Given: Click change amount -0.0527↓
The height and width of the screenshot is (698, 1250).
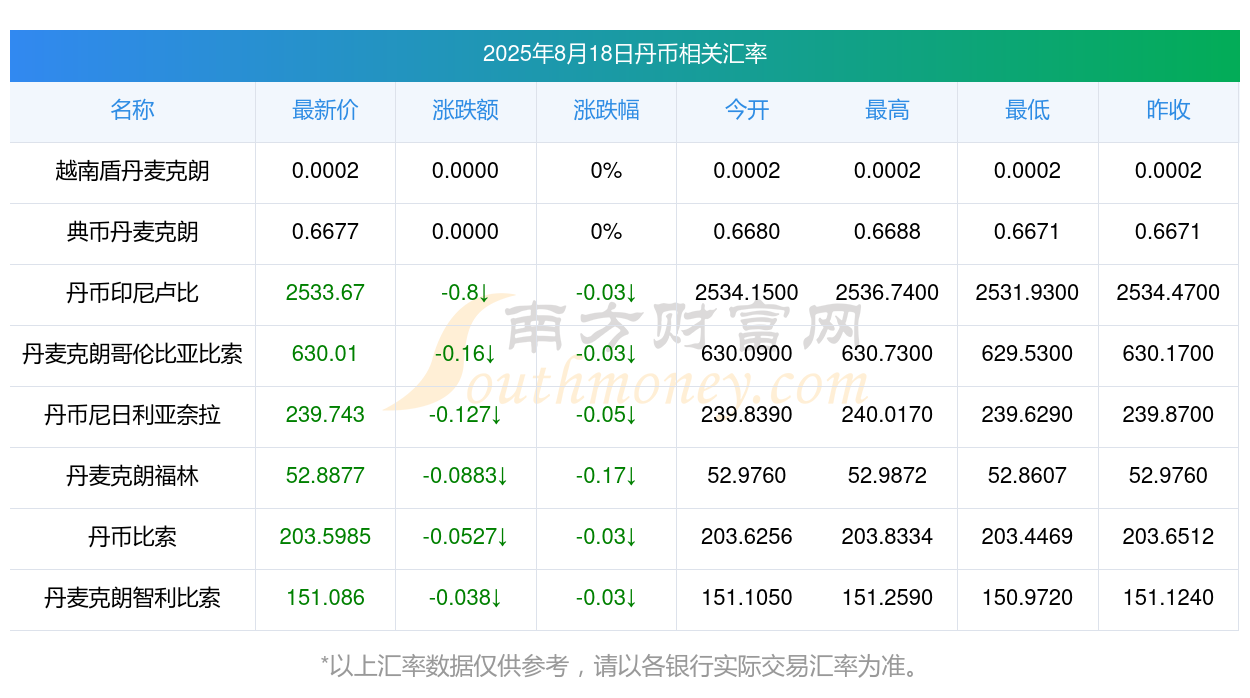Looking at the screenshot, I should click(465, 537).
